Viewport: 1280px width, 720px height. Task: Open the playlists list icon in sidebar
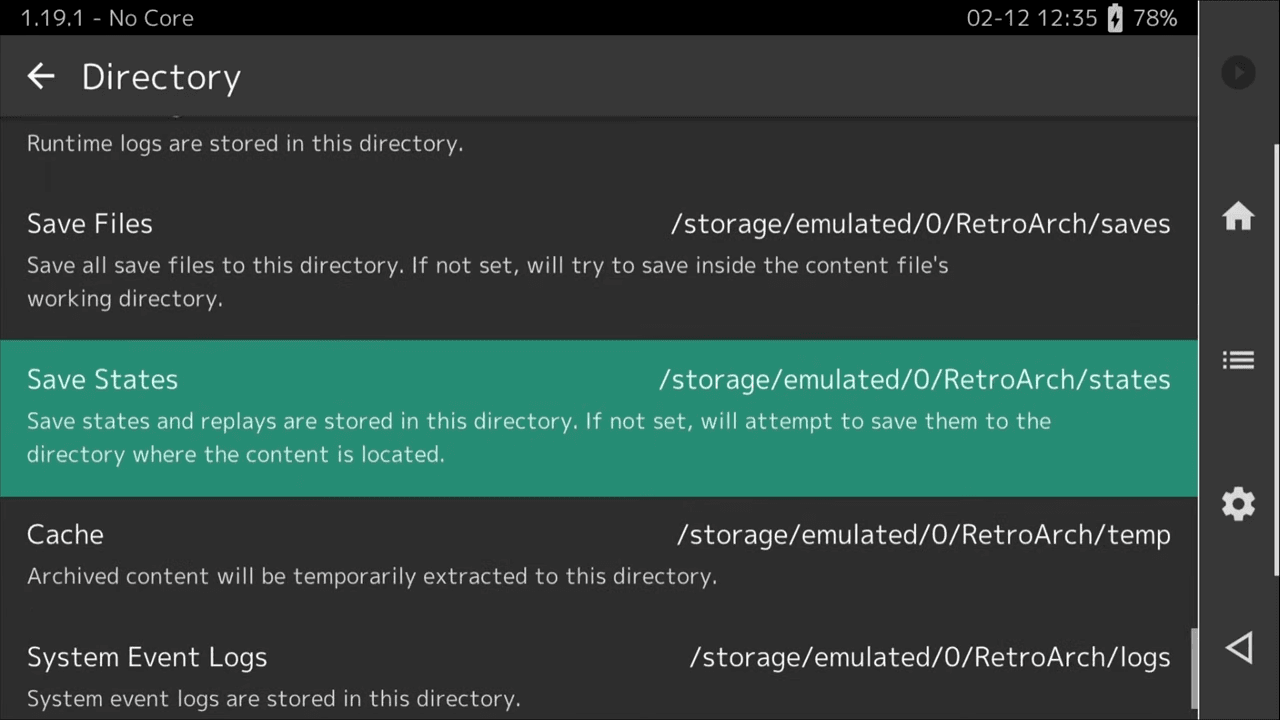pyautogui.click(x=1238, y=360)
